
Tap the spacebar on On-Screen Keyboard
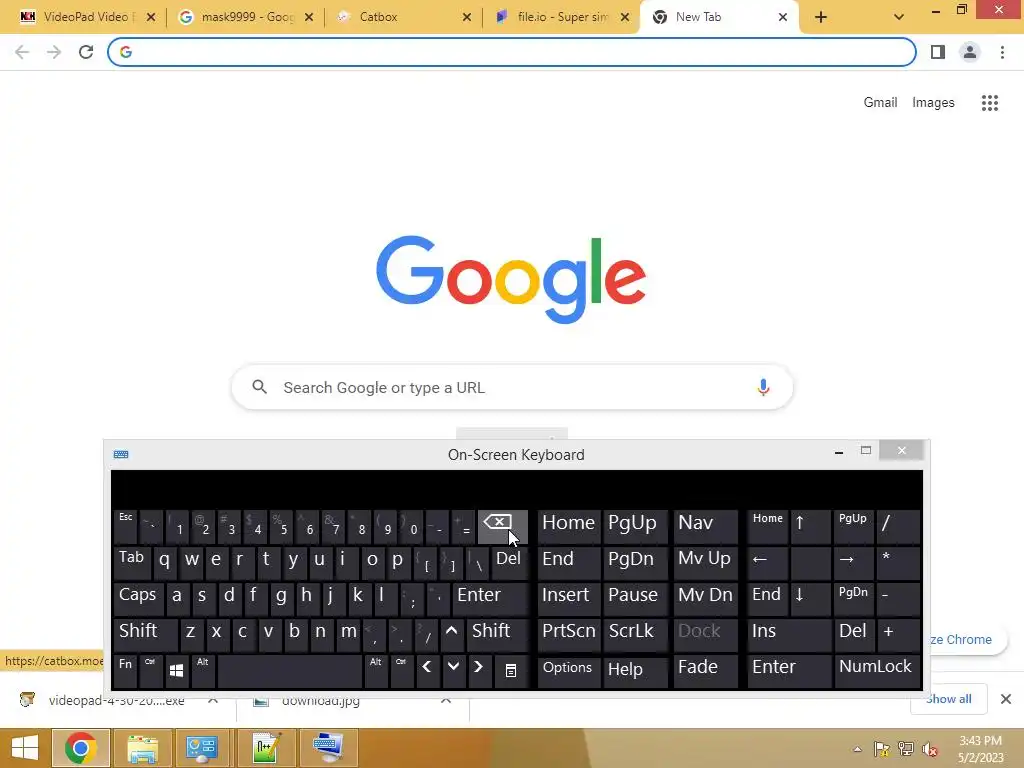[290, 671]
